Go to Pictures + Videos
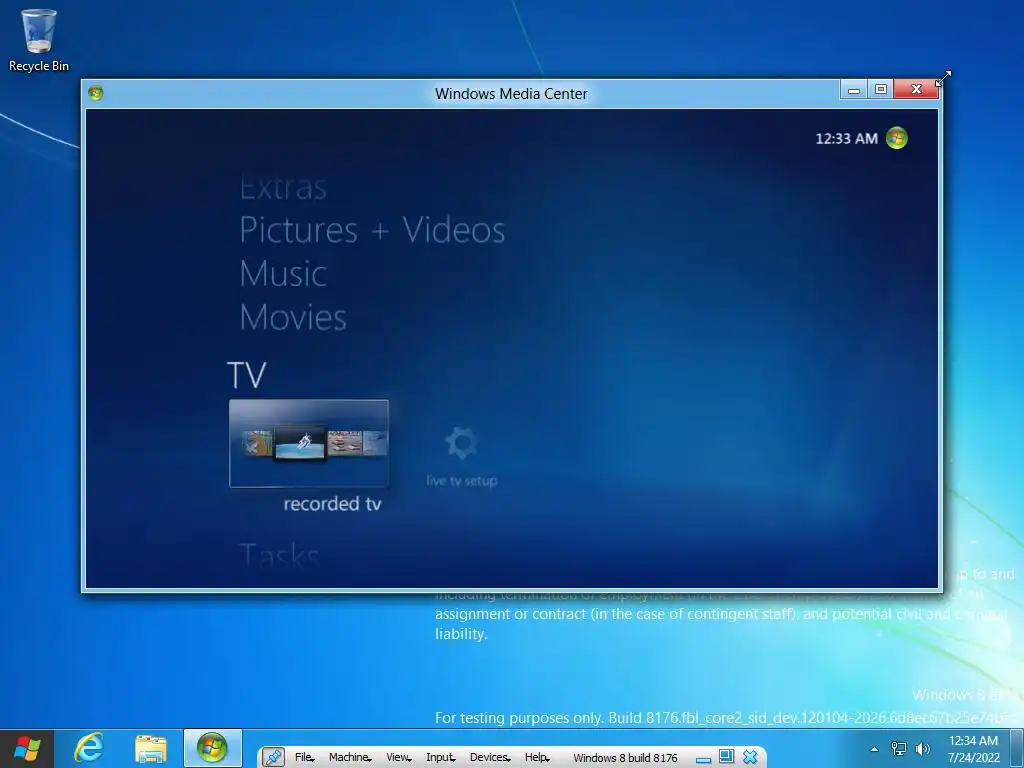 click(372, 230)
